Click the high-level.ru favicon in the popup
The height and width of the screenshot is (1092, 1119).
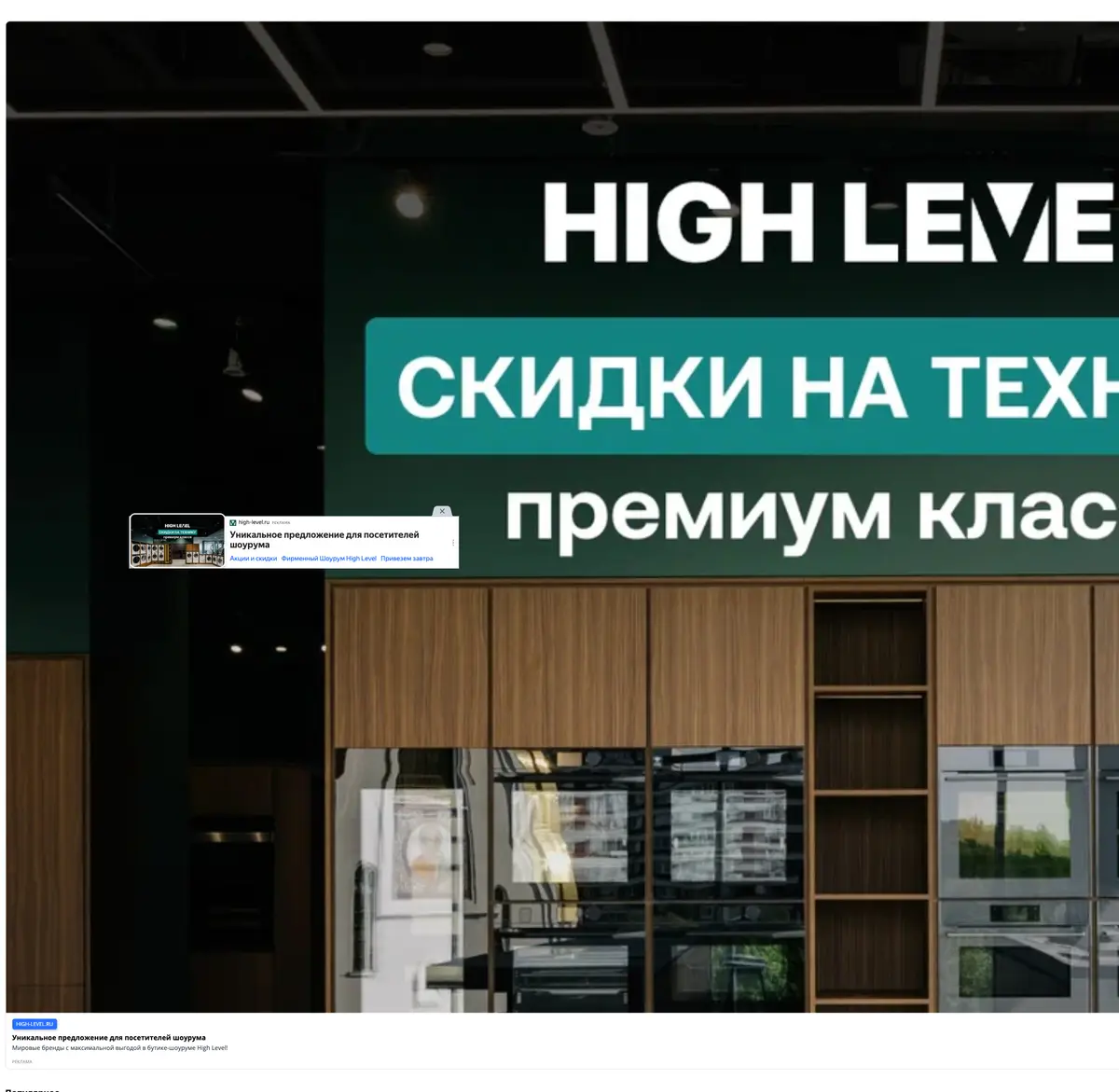click(233, 523)
